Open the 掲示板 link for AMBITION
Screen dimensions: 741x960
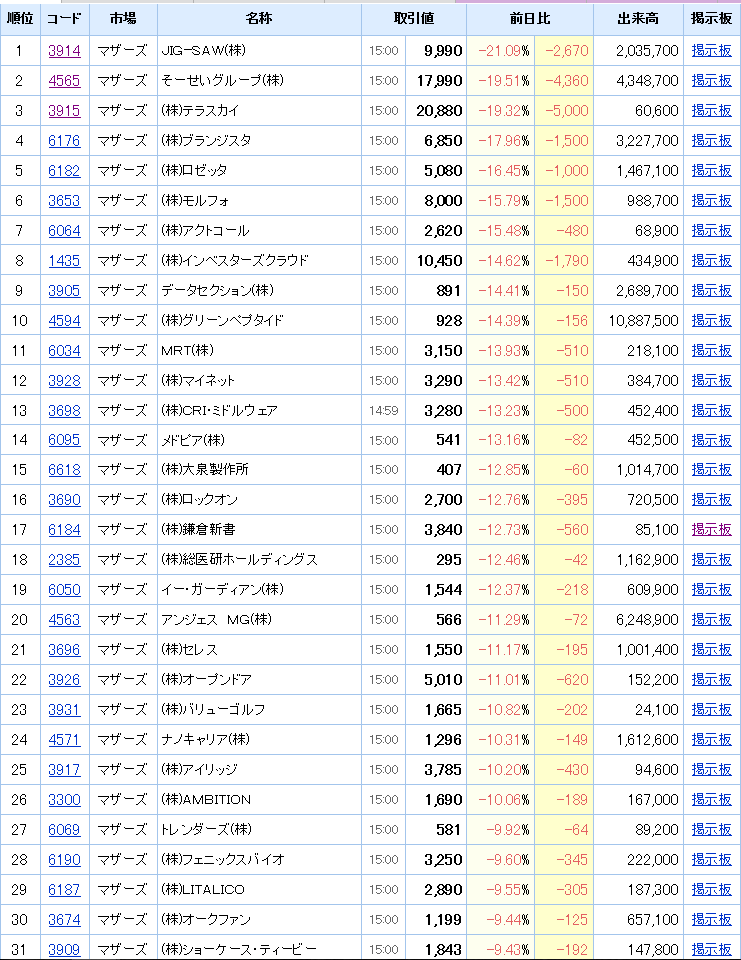pyautogui.click(x=712, y=800)
